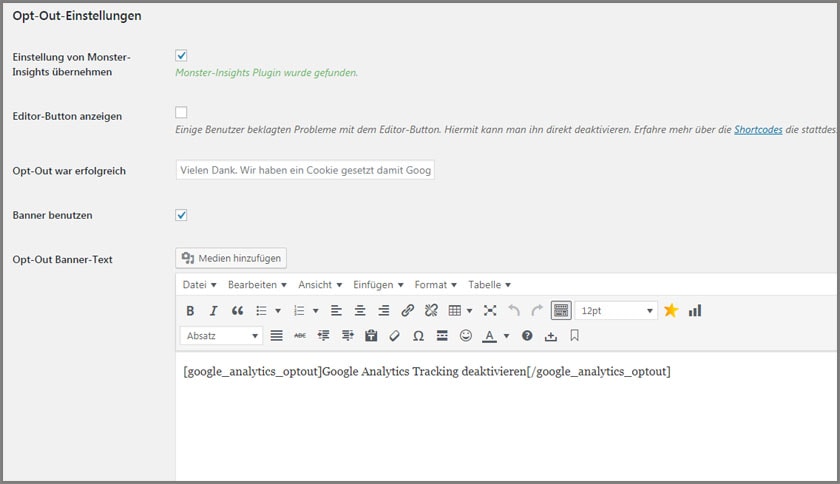Insert a blockquote with quote icon
This screenshot has width=840, height=484.
[x=237, y=311]
